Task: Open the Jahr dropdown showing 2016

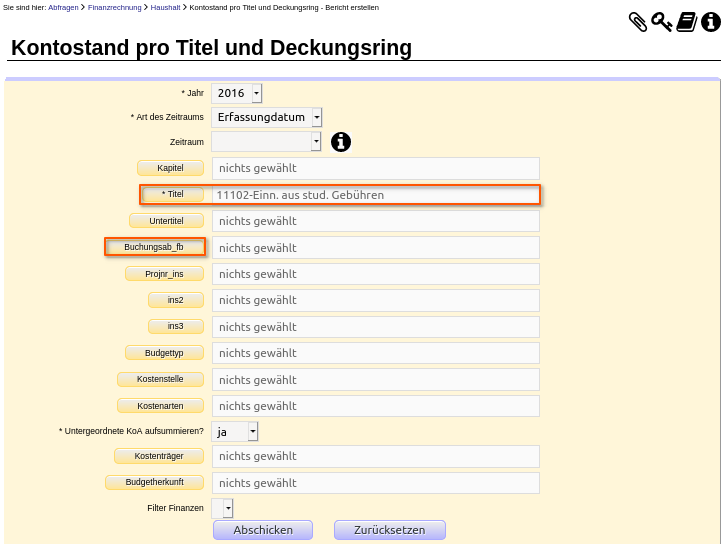Action: [237, 93]
